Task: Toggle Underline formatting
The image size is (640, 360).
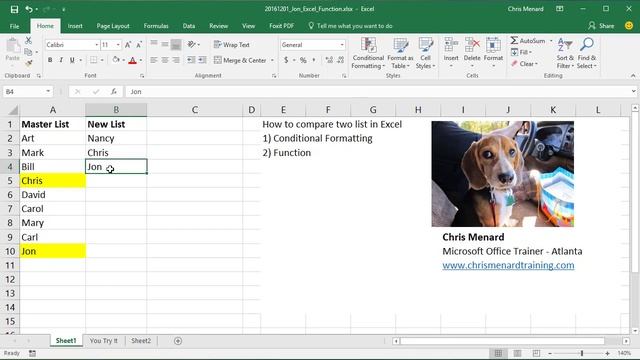Action: coord(72,60)
